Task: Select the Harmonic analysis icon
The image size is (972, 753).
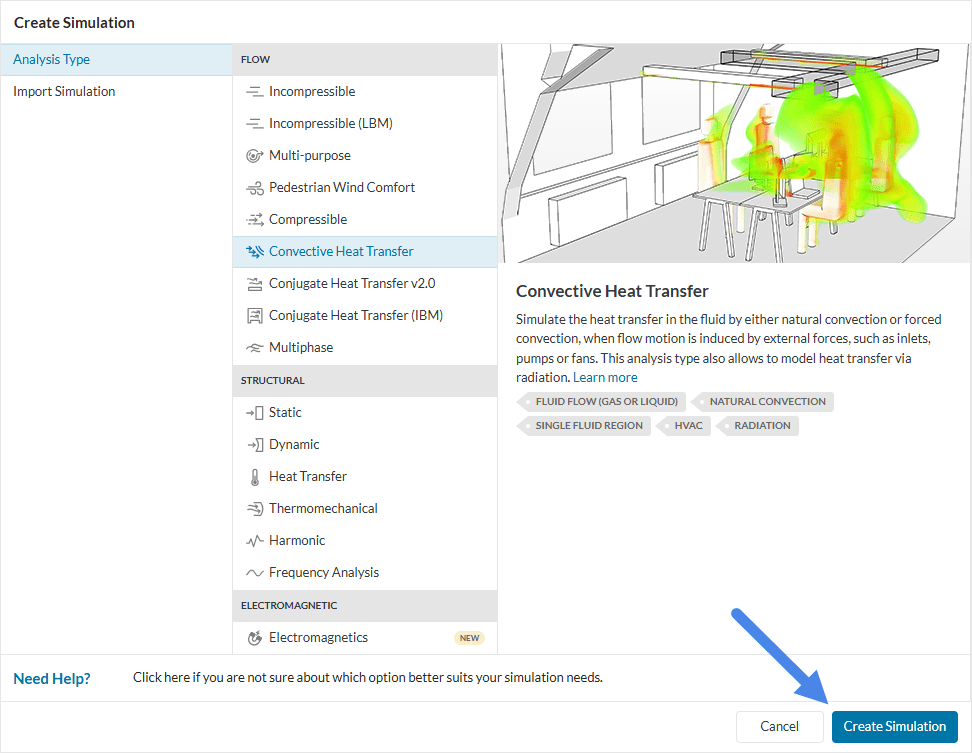Action: tap(254, 541)
